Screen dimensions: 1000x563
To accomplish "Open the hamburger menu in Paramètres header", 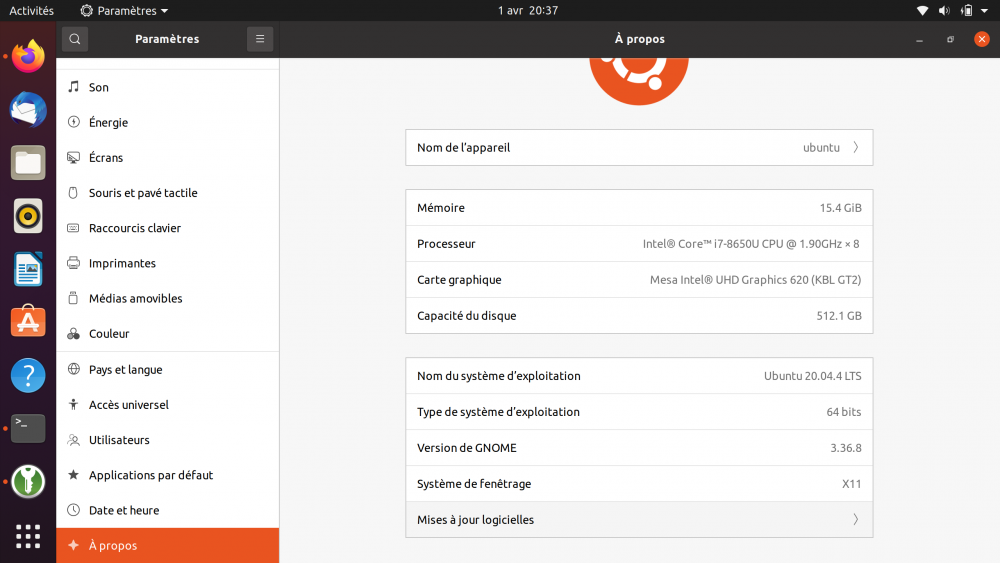I will 260,39.
